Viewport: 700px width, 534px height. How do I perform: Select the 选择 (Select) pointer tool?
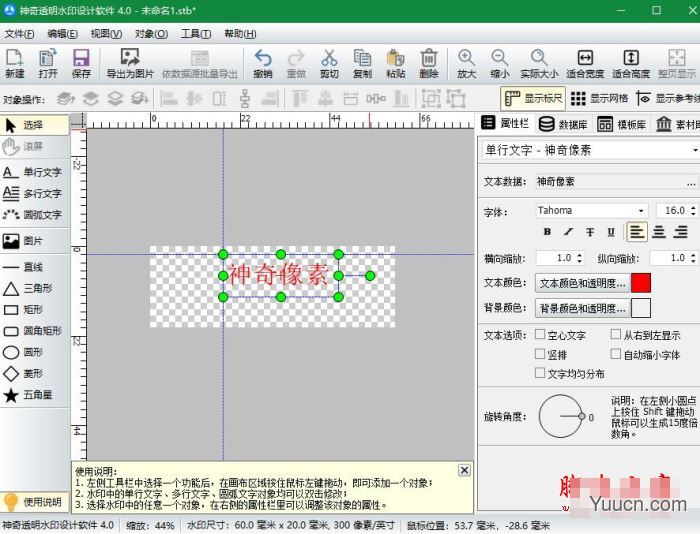pos(34,125)
